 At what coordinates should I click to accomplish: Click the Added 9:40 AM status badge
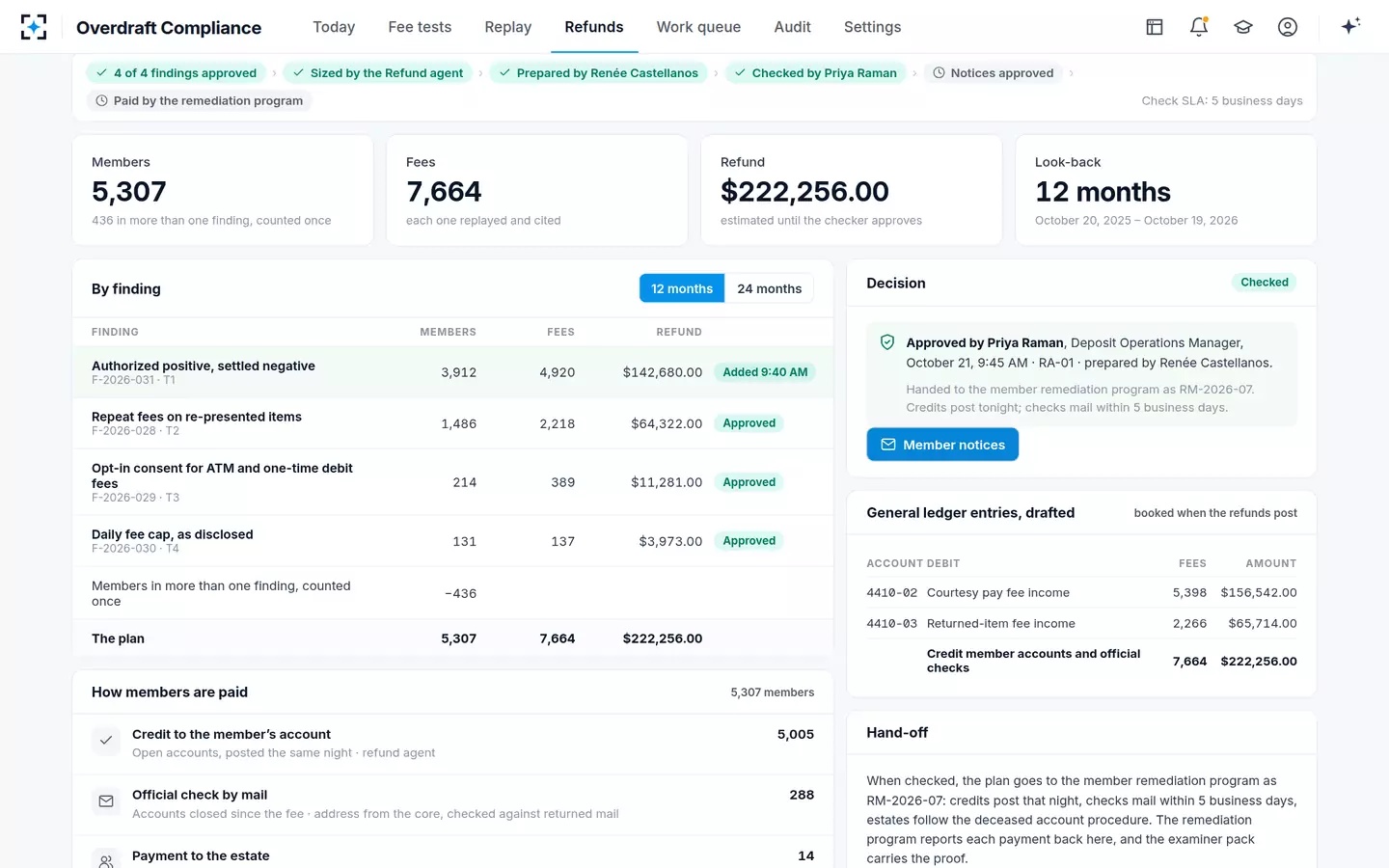click(765, 372)
